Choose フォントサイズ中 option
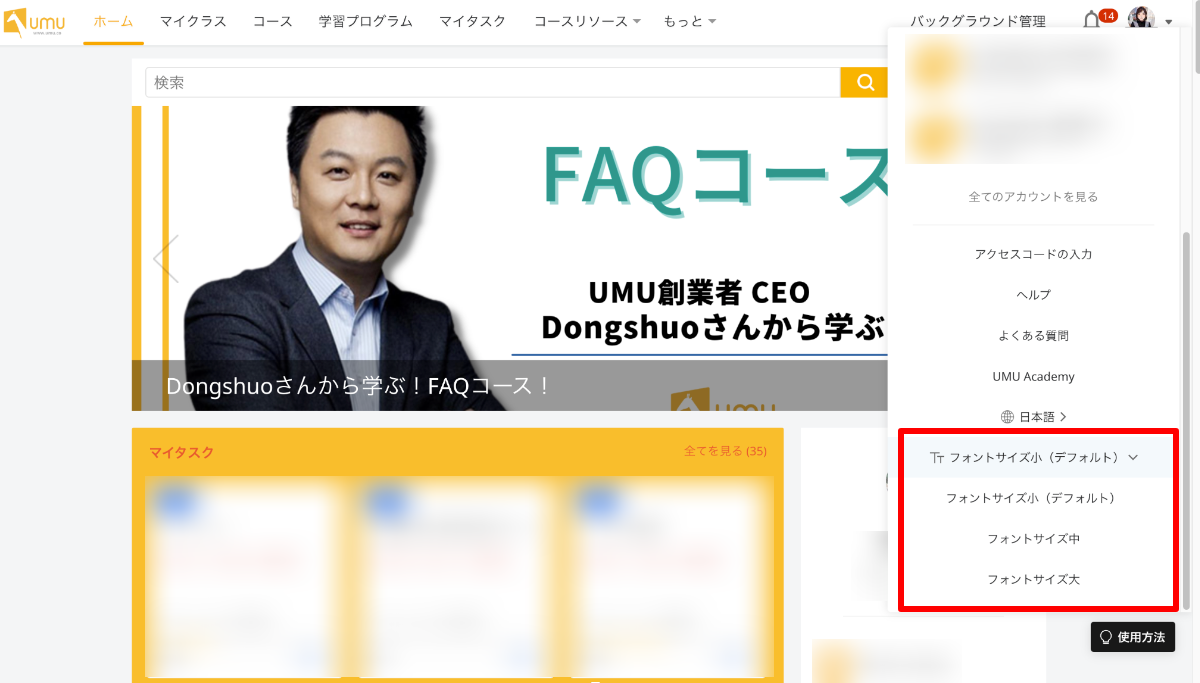The width and height of the screenshot is (1200, 683). pyautogui.click(x=1033, y=539)
